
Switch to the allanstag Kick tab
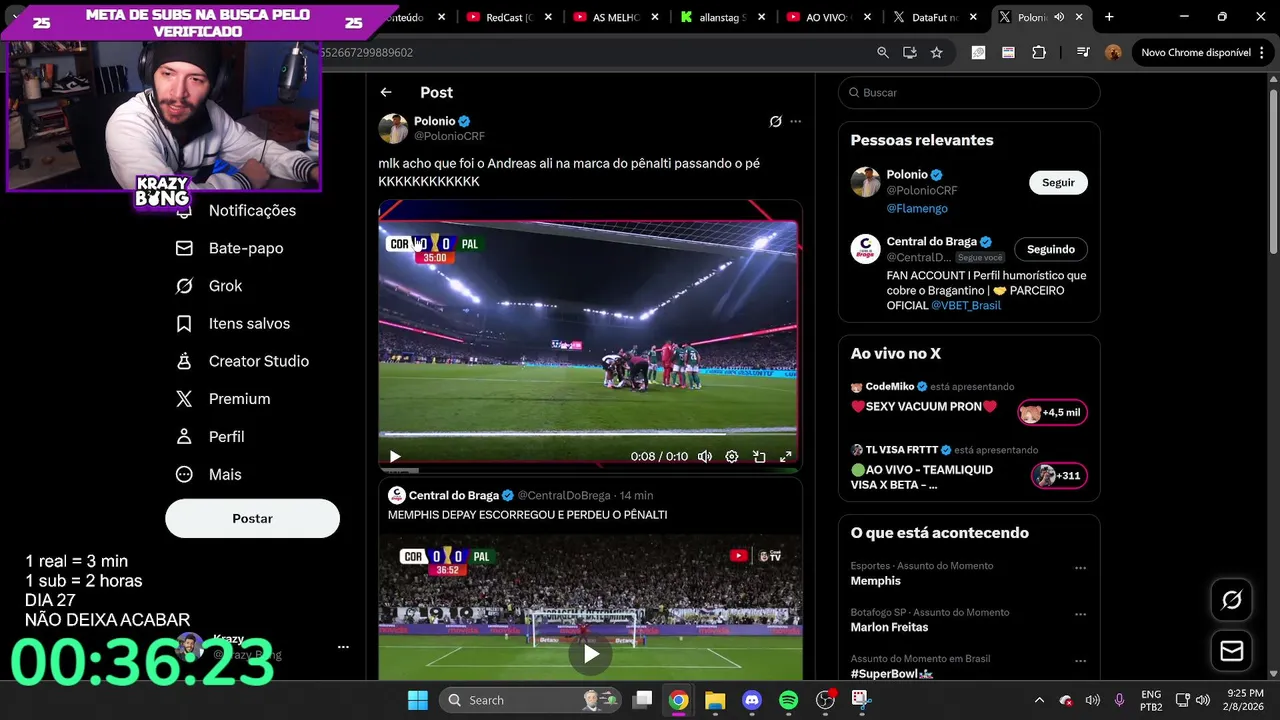click(722, 17)
